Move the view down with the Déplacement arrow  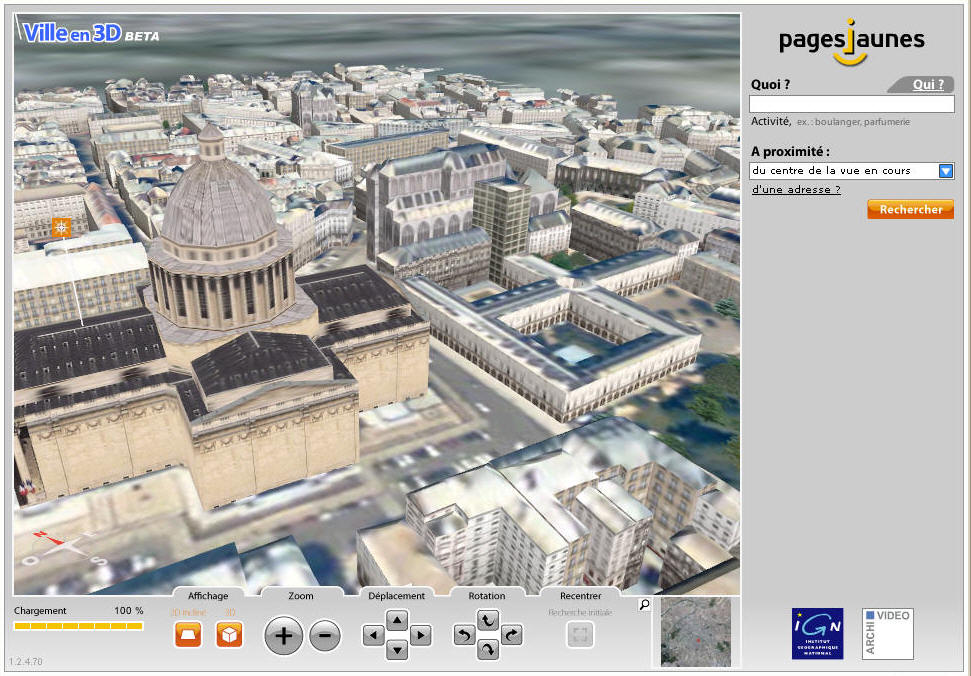coord(397,650)
